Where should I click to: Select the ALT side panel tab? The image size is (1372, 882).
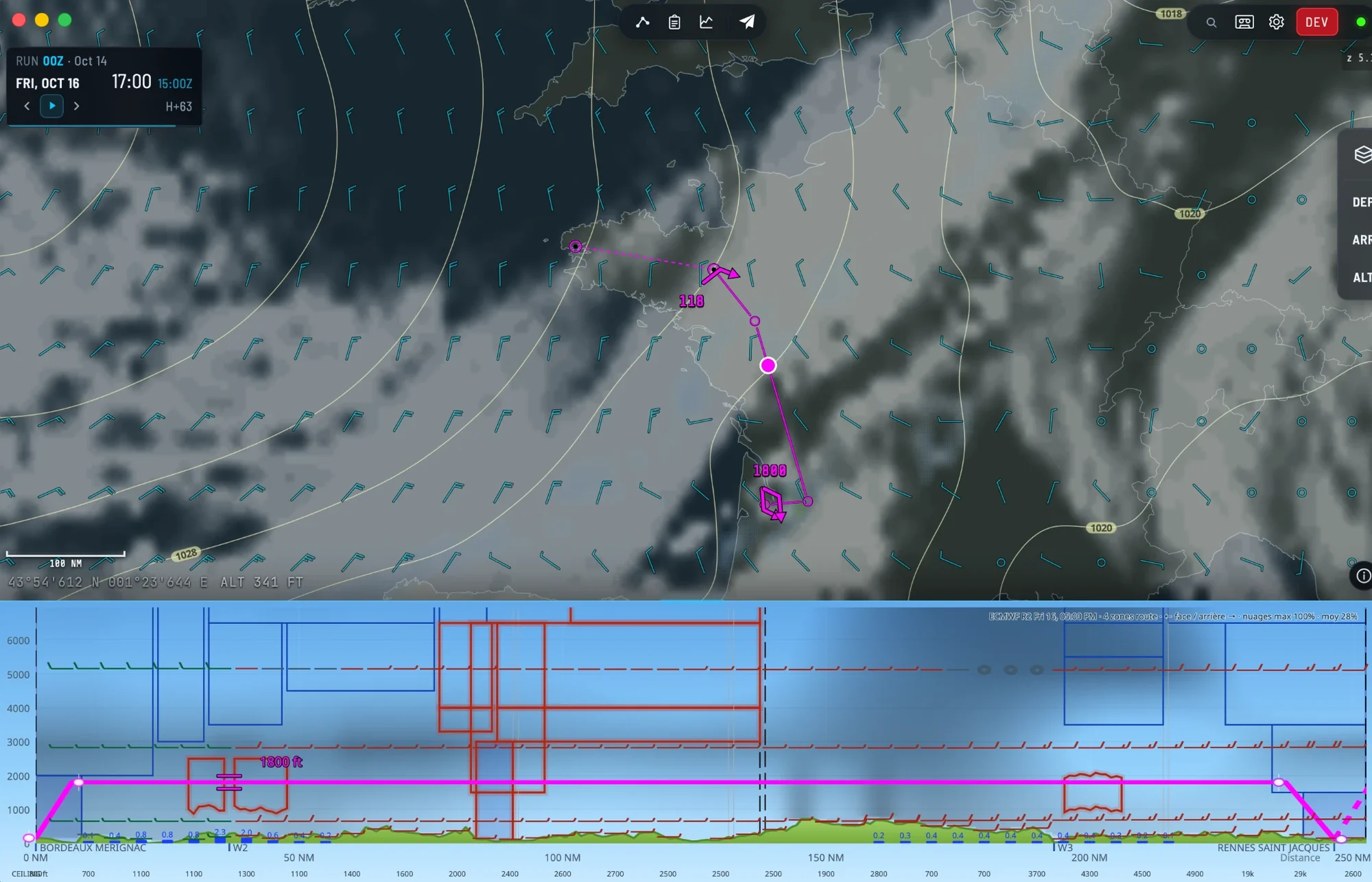(x=1362, y=277)
